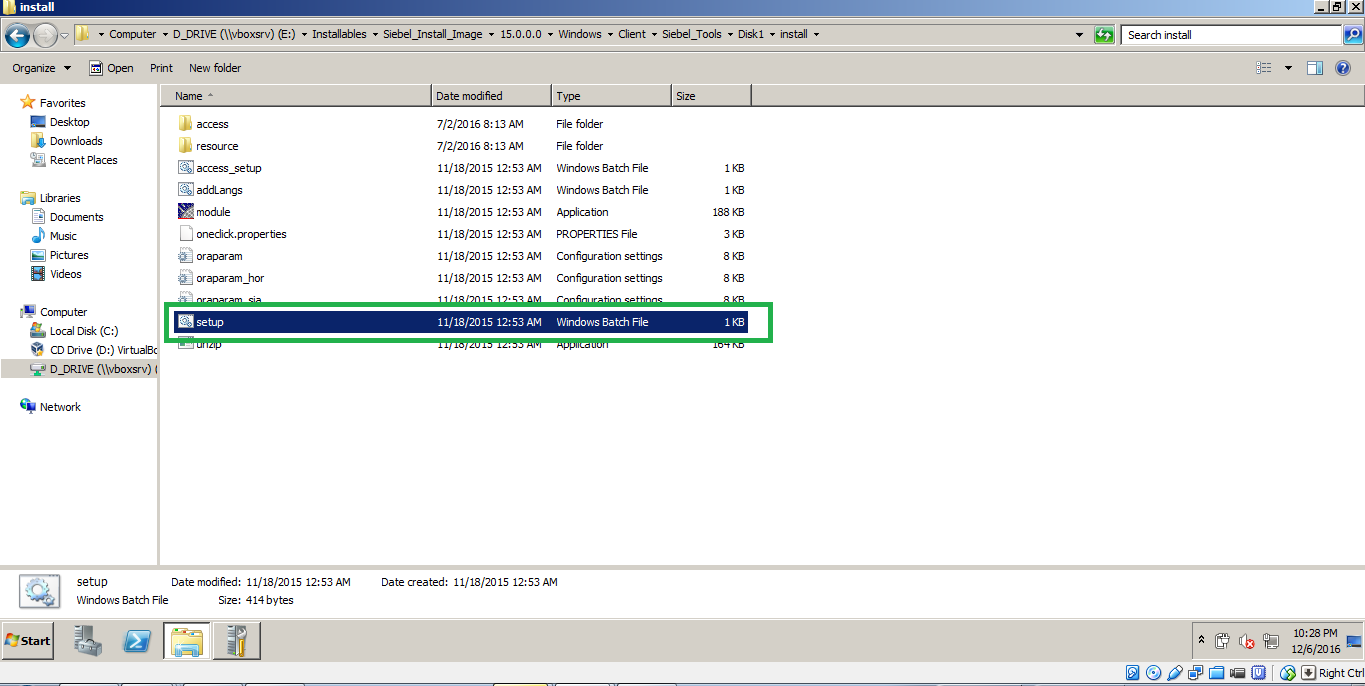The image size is (1365, 686).
Task: Open the change-view dropdown arrow
Action: click(1289, 67)
